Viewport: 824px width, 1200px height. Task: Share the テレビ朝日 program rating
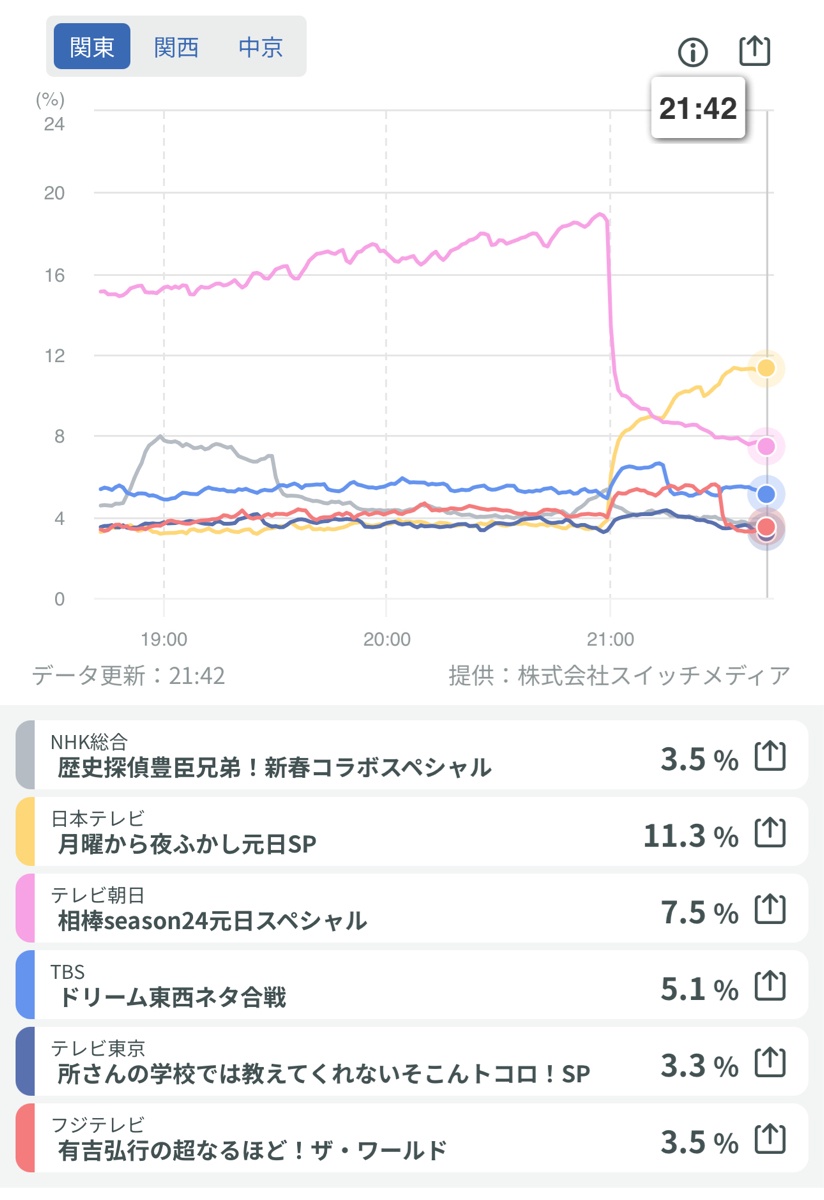[x=769, y=910]
